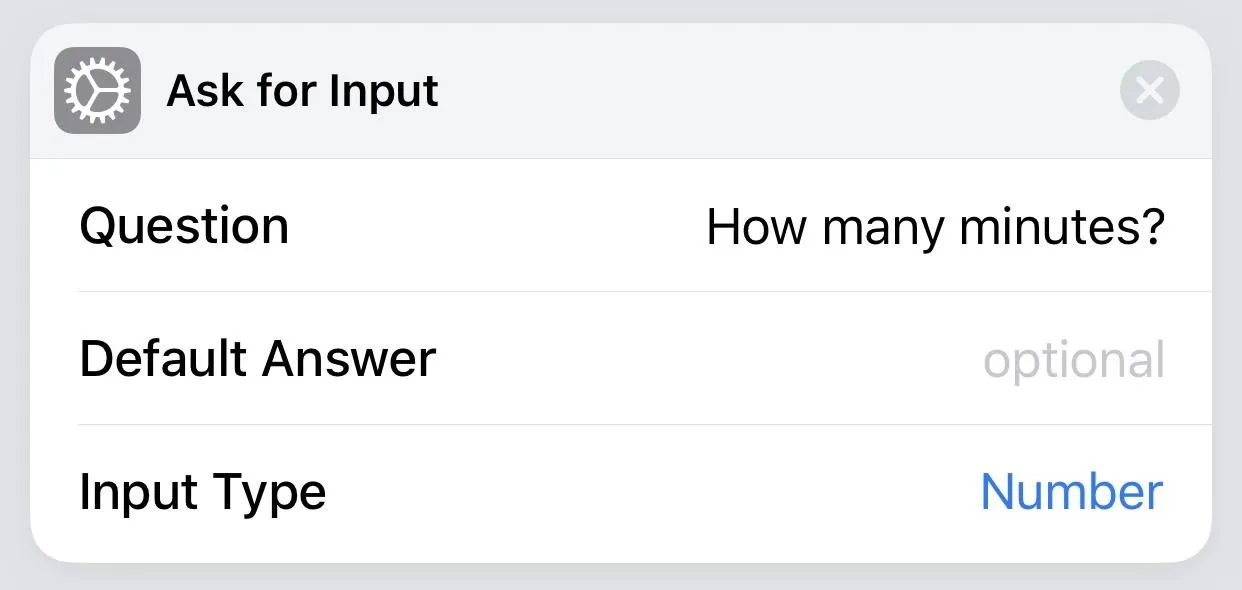
Task: Click blank space in the Question row
Action: point(500,227)
